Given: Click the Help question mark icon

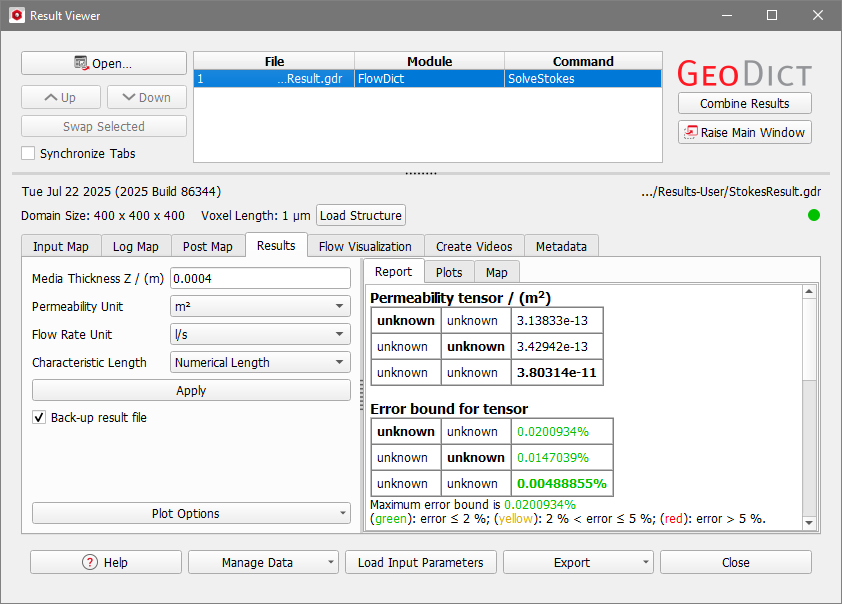Looking at the screenshot, I should (90, 562).
